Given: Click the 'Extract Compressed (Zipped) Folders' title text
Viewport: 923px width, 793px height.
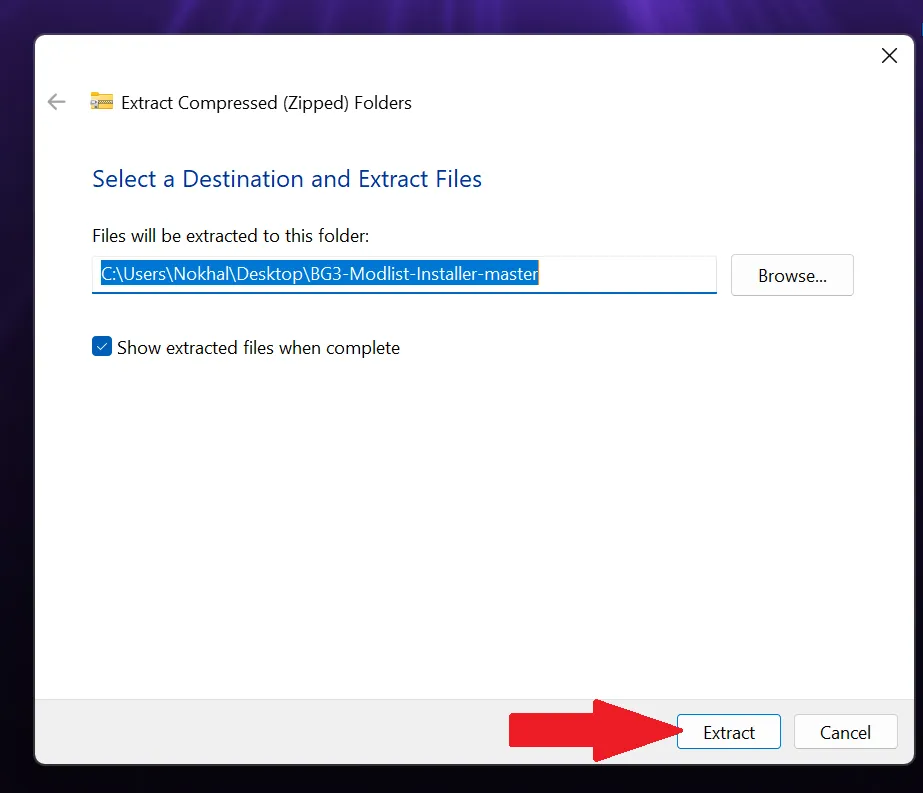Looking at the screenshot, I should click(x=266, y=103).
